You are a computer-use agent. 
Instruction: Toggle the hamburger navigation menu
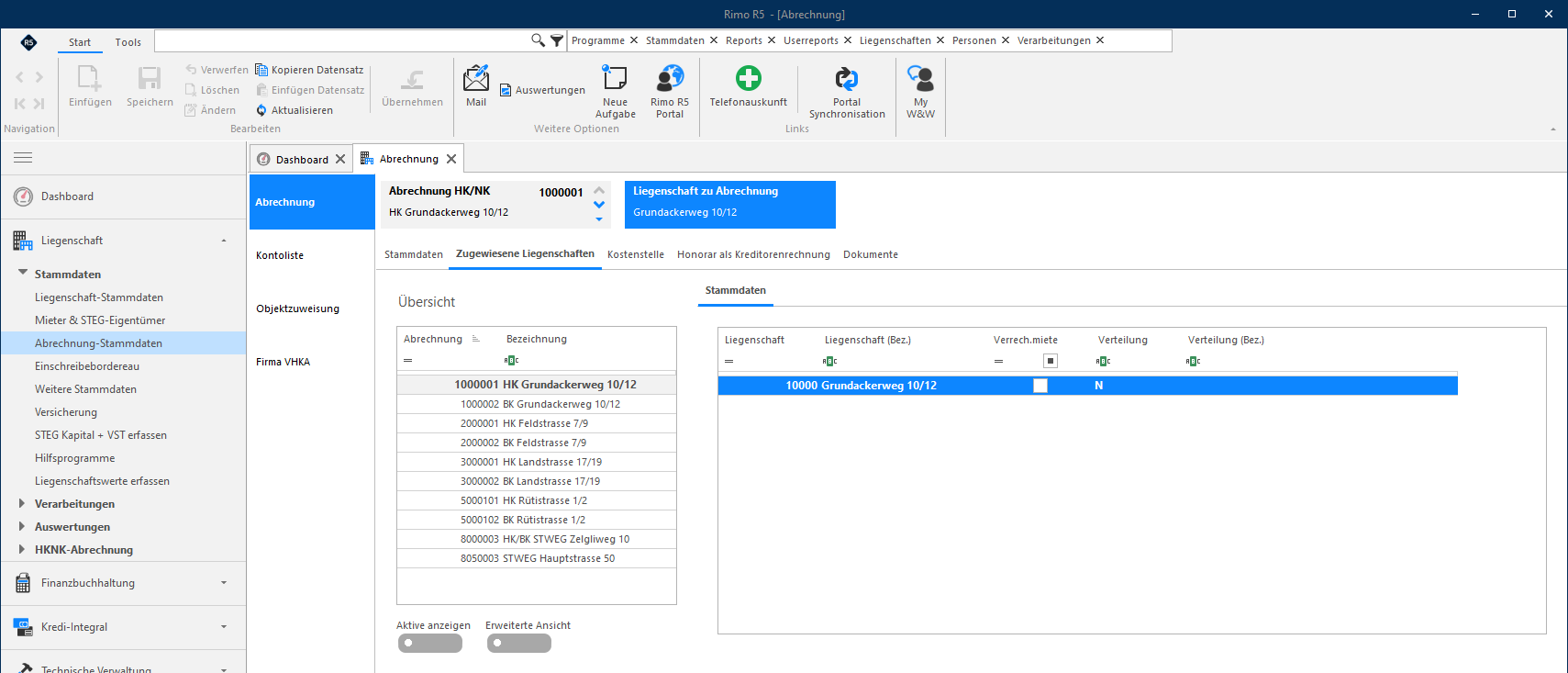(23, 158)
